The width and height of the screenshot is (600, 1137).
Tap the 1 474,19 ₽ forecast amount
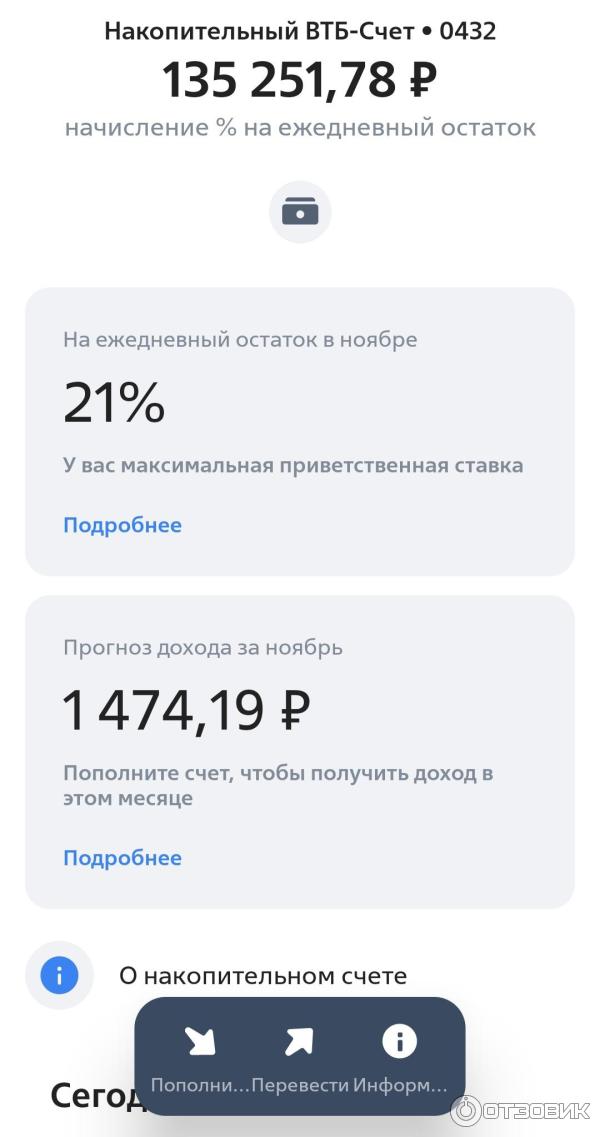pos(186,710)
